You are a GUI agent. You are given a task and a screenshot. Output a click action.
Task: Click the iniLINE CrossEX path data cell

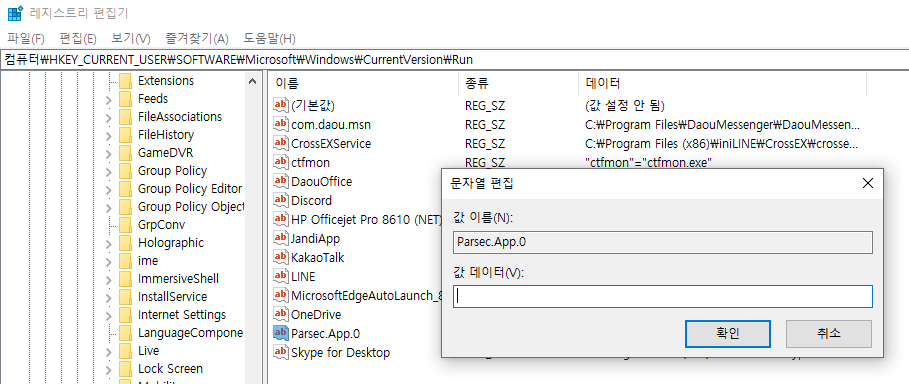coord(722,143)
